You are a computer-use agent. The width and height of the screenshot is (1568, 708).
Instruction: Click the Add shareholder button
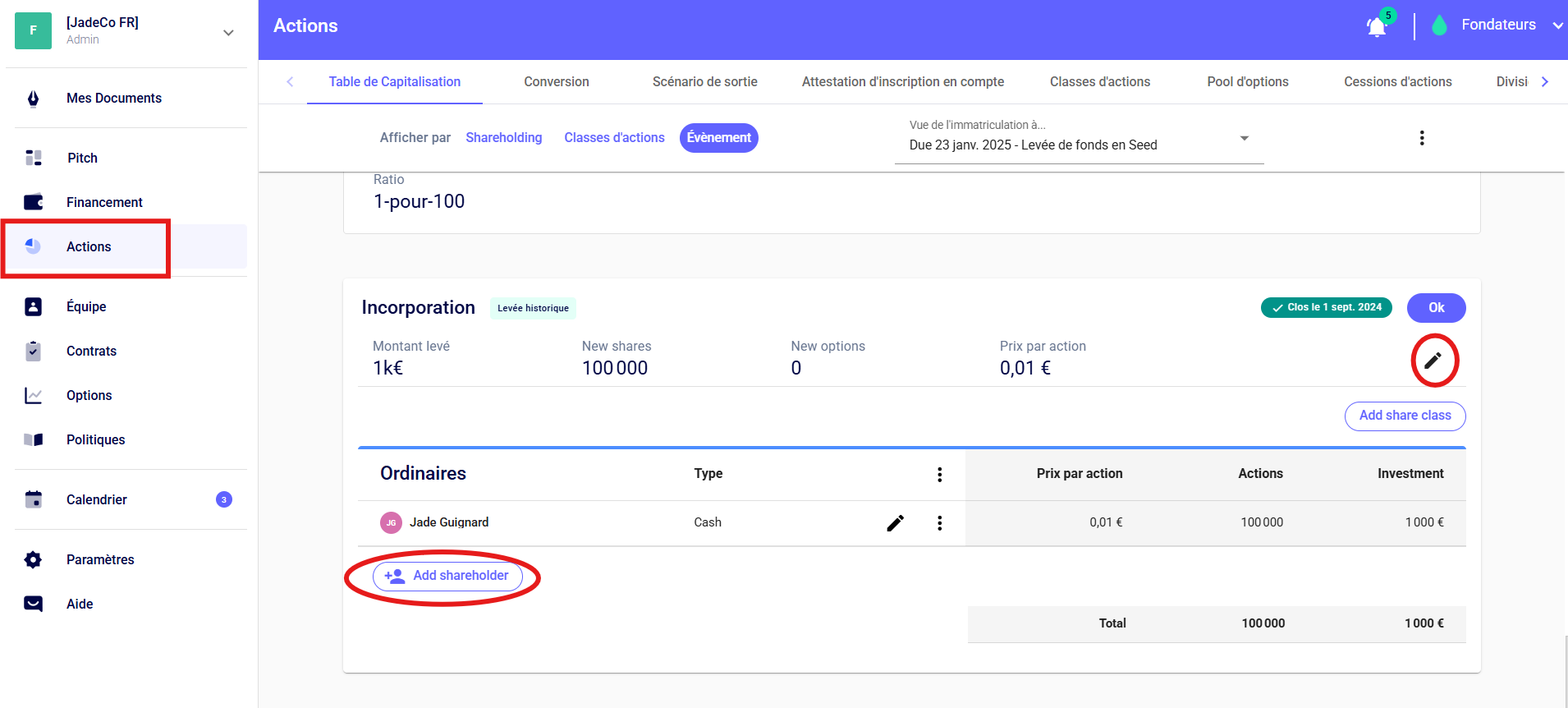(447, 576)
